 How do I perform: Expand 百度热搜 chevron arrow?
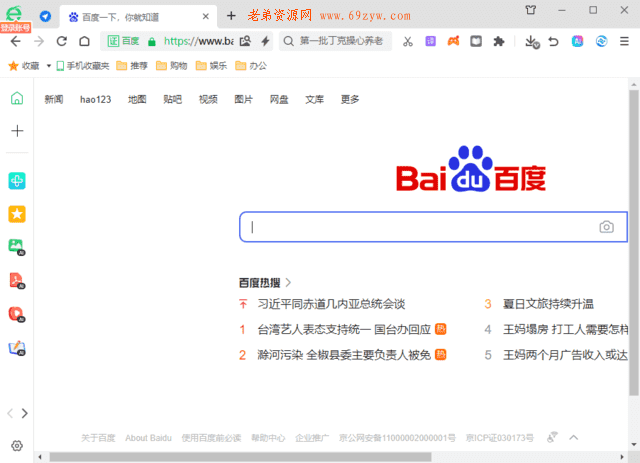tap(289, 283)
